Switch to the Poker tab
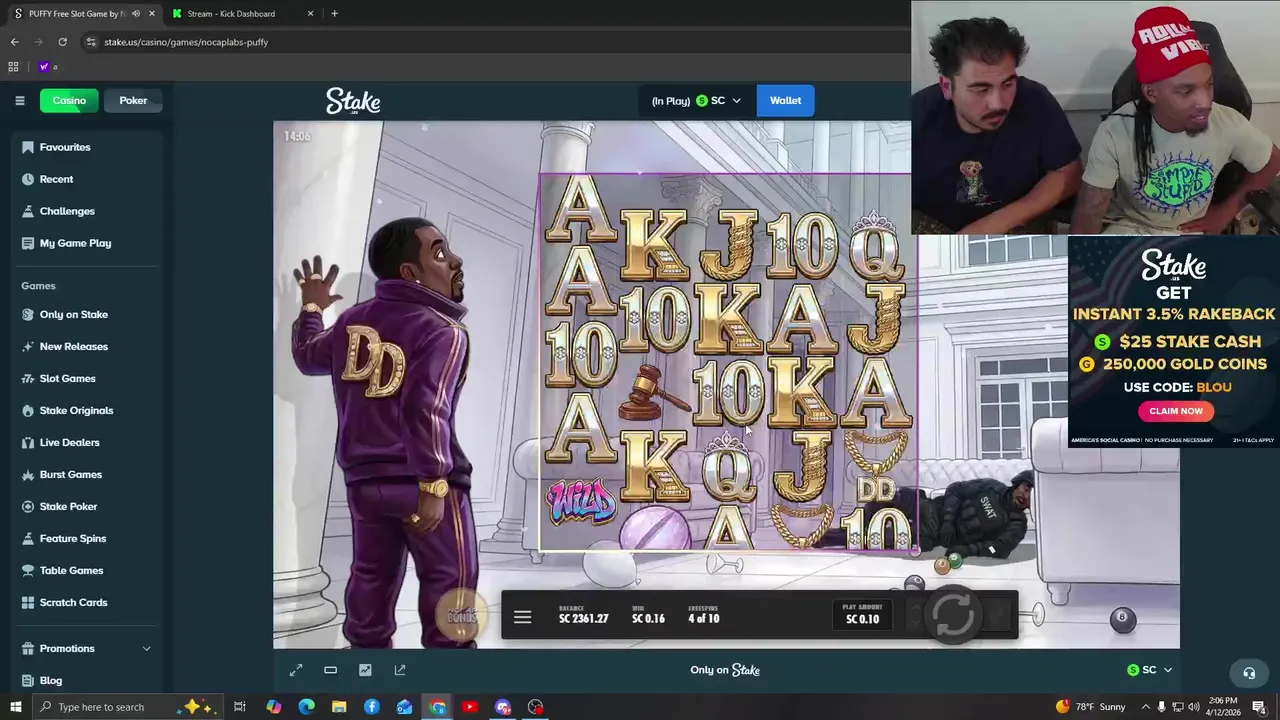This screenshot has width=1280, height=720. [x=133, y=100]
